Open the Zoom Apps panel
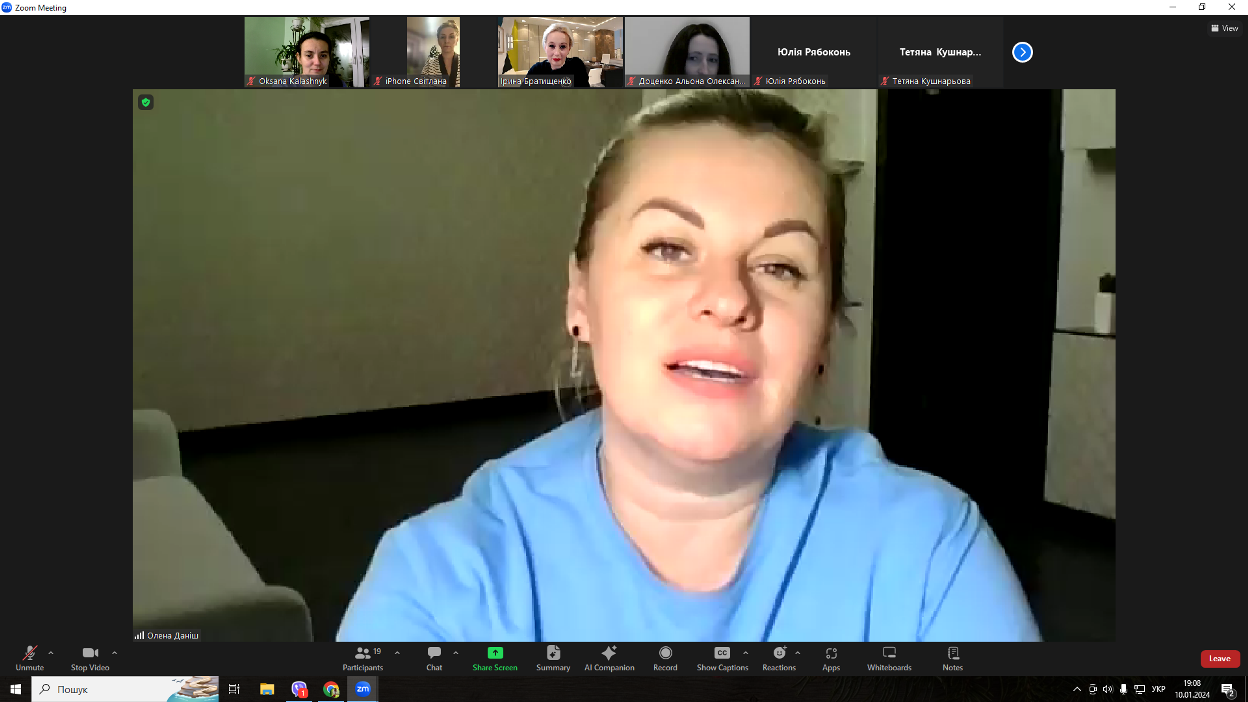Viewport: 1248px width, 702px height. [x=831, y=658]
